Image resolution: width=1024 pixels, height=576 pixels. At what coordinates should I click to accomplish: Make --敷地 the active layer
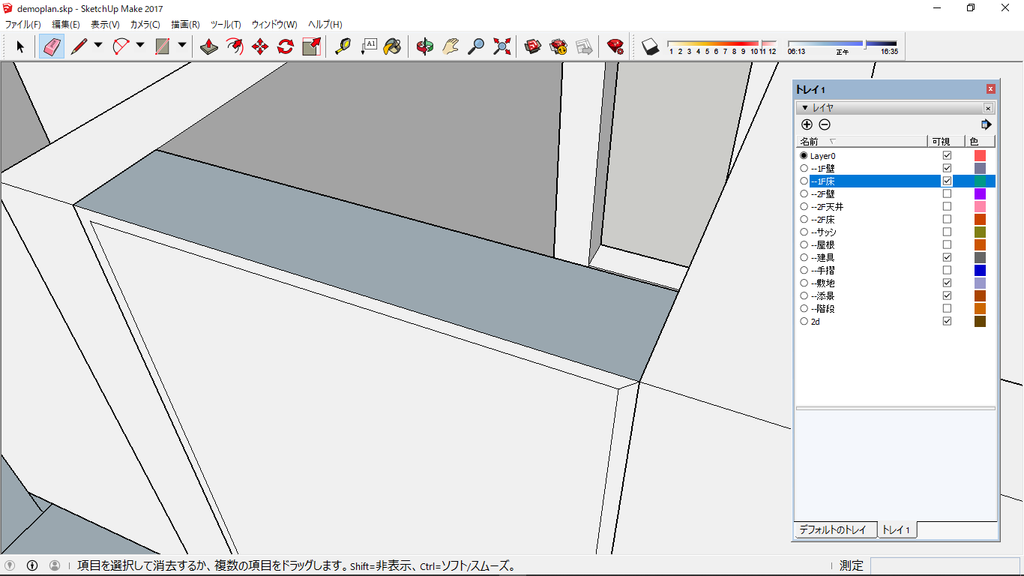[804, 283]
